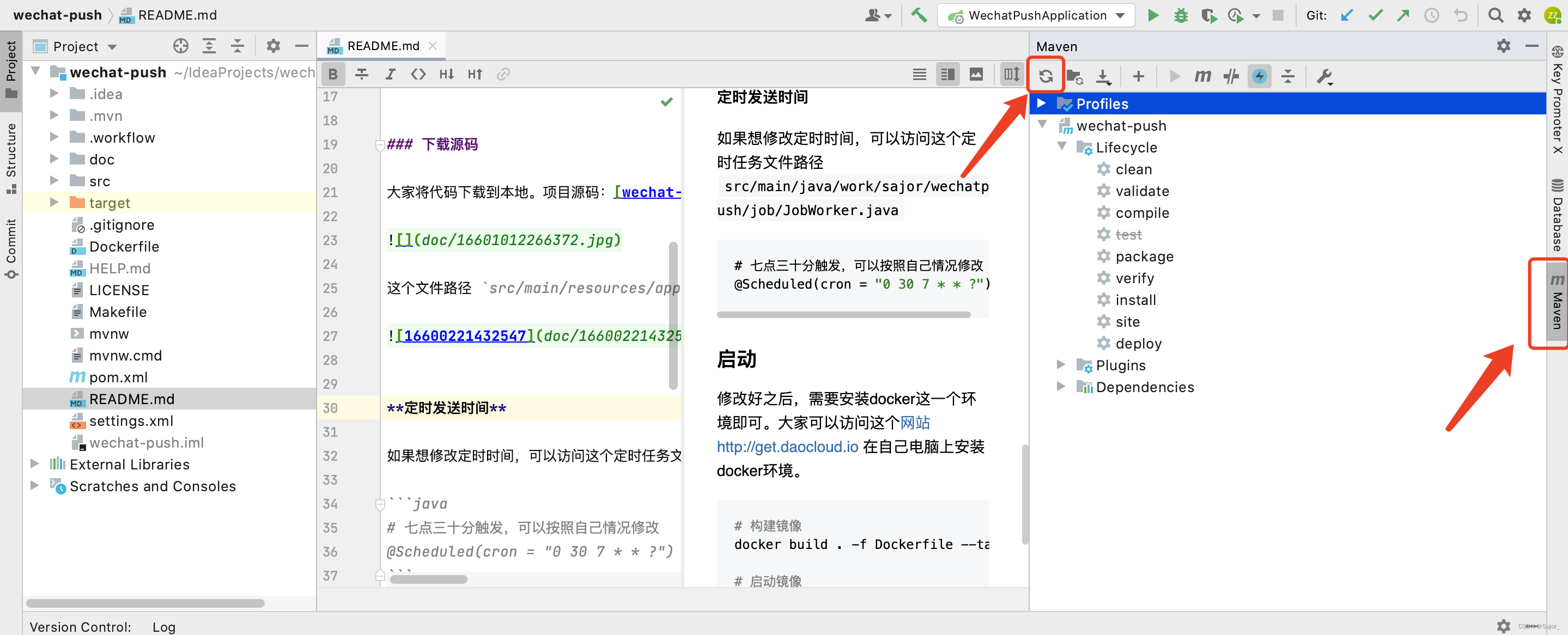The height and width of the screenshot is (635, 1568).
Task: Click the Build project hammer icon
Action: (919, 15)
